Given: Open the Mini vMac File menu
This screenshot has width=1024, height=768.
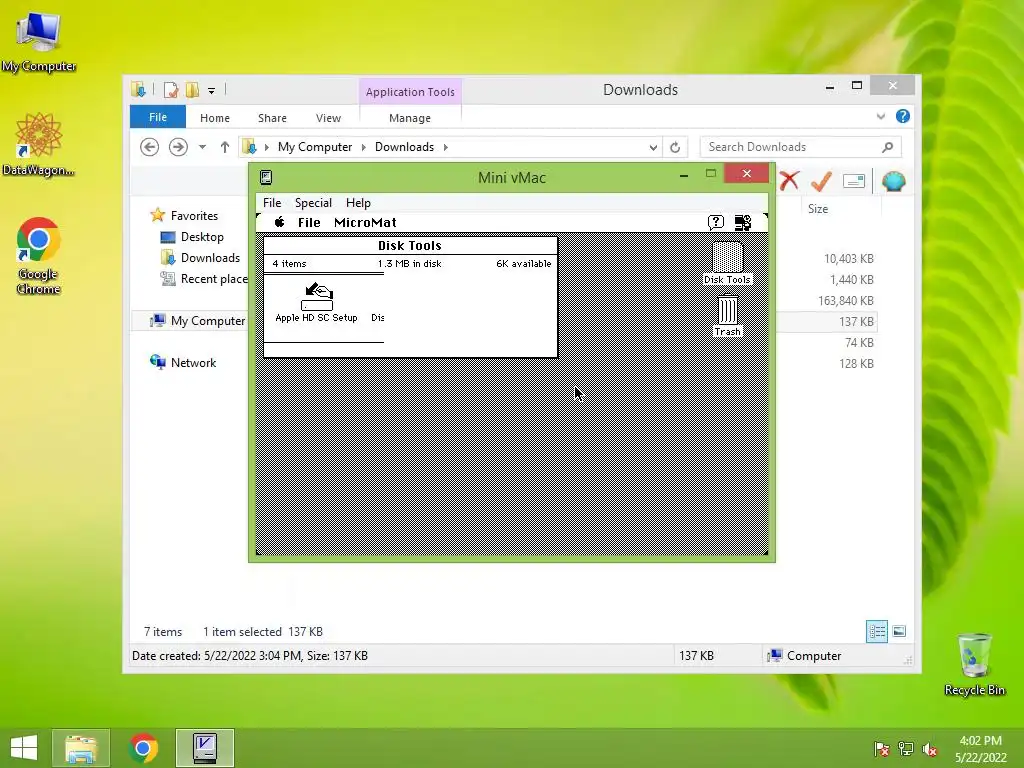Looking at the screenshot, I should pyautogui.click(x=272, y=202).
